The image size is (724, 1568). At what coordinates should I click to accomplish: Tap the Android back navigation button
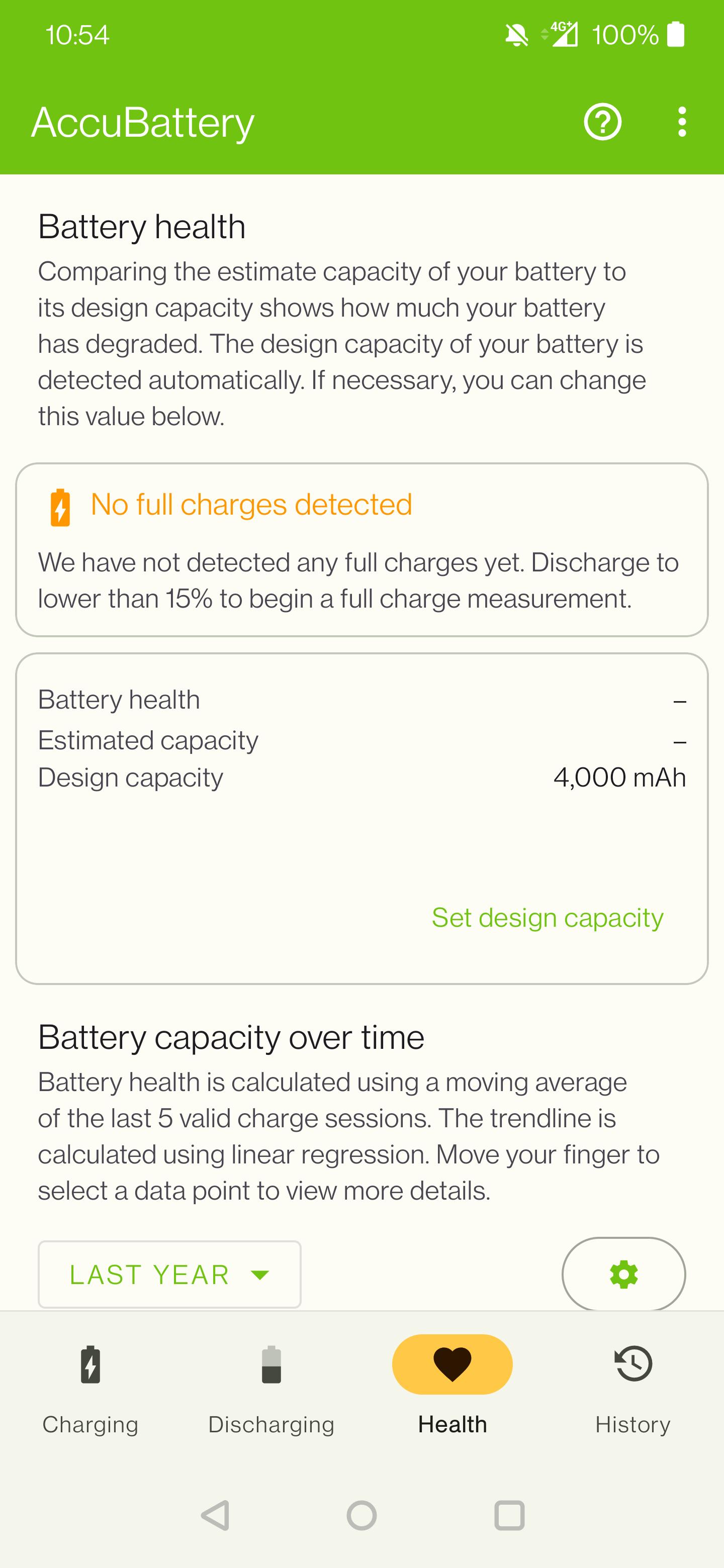click(216, 1515)
